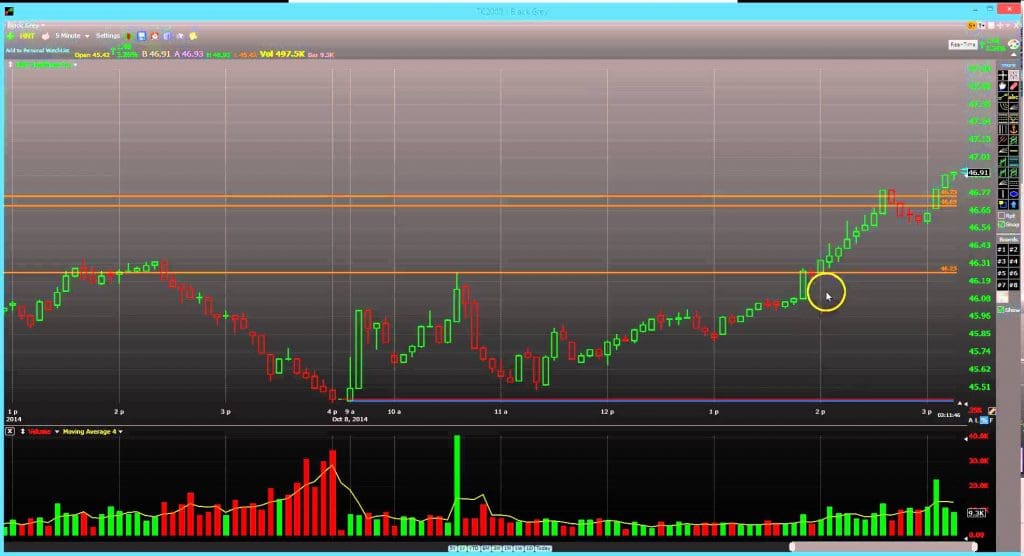Toggle the Show checkbox below boards
The image size is (1024, 556).
click(x=1000, y=310)
